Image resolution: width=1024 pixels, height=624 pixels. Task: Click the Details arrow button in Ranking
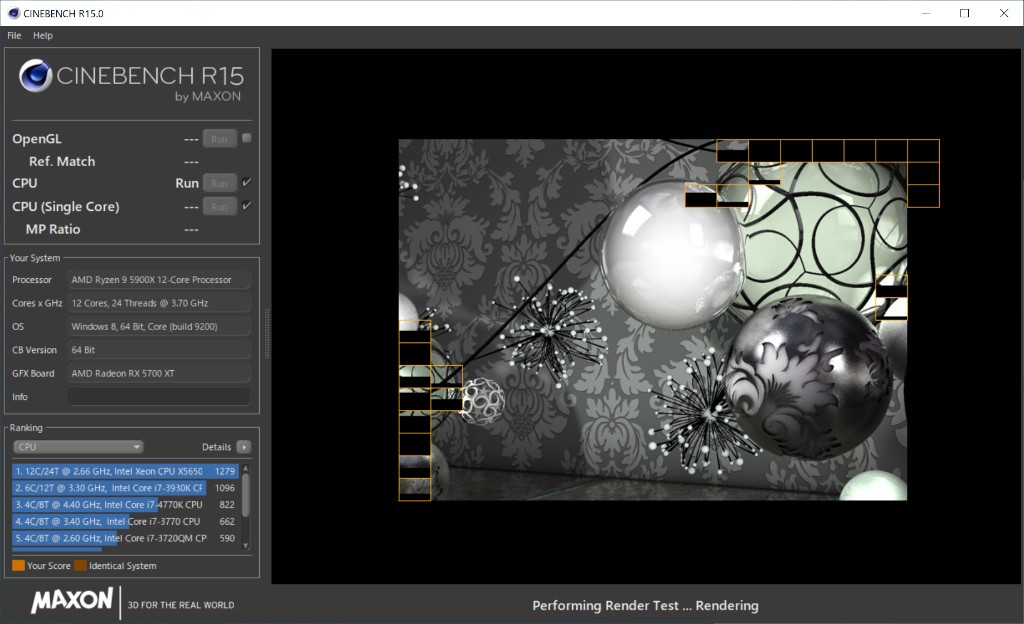click(x=243, y=447)
